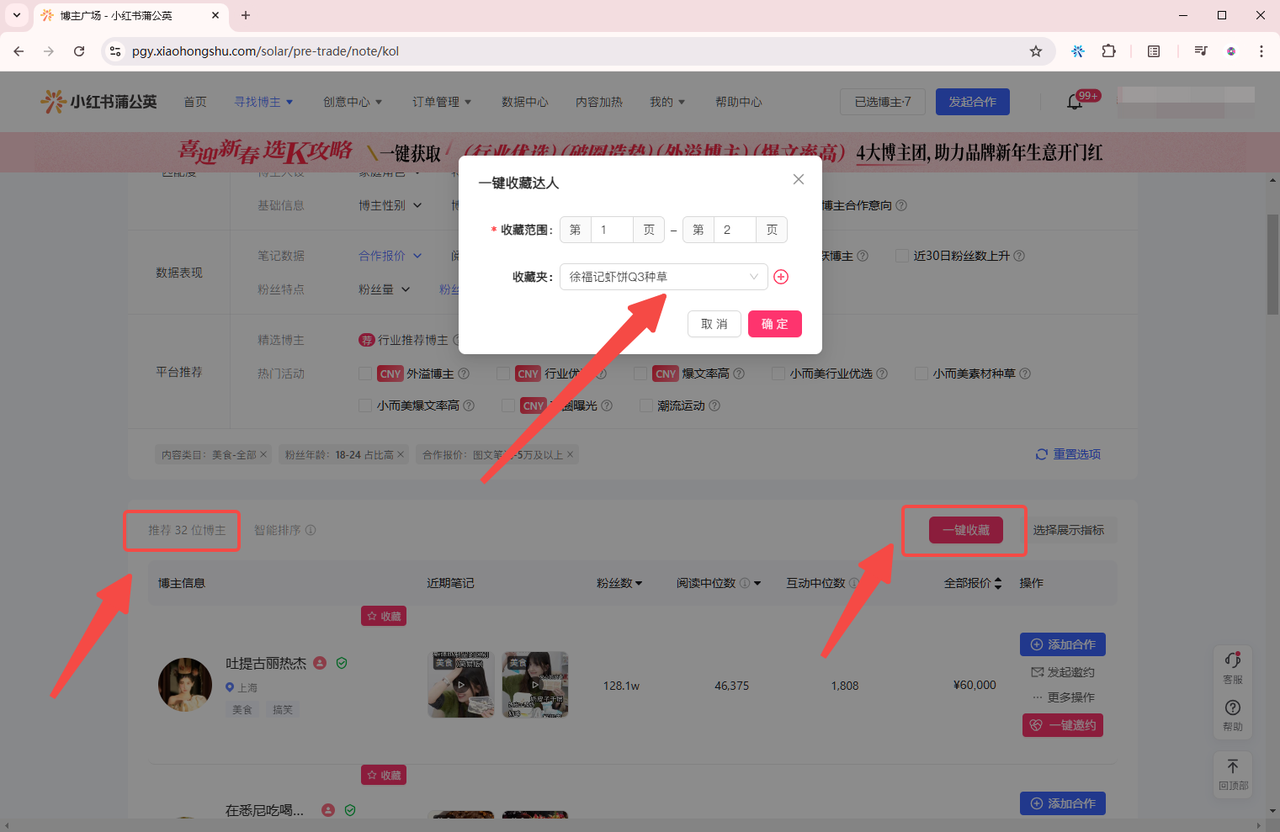Toggle the 近30日粉丝数上升 checkbox
Viewport: 1280px width, 832px height.
[902, 256]
